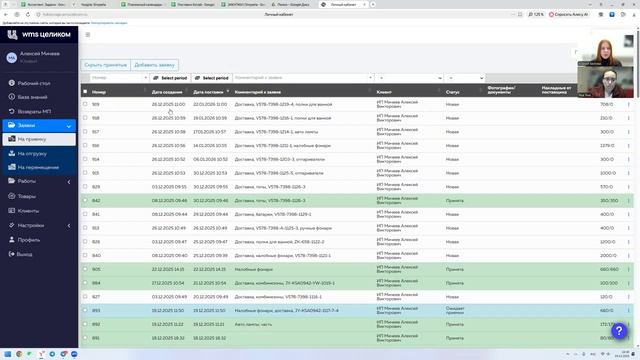The height and width of the screenshot is (360, 640).
Task: Click the browser reload button
Action: pyautogui.click(x=28, y=14)
